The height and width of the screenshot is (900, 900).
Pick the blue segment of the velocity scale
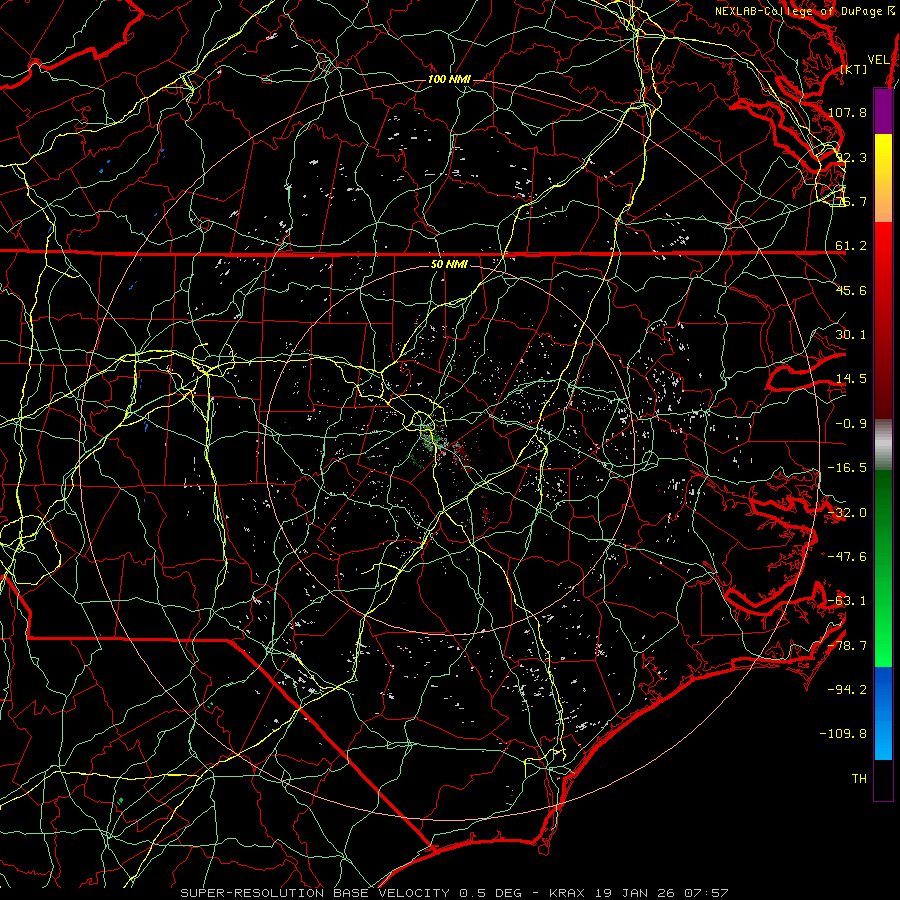(x=883, y=713)
